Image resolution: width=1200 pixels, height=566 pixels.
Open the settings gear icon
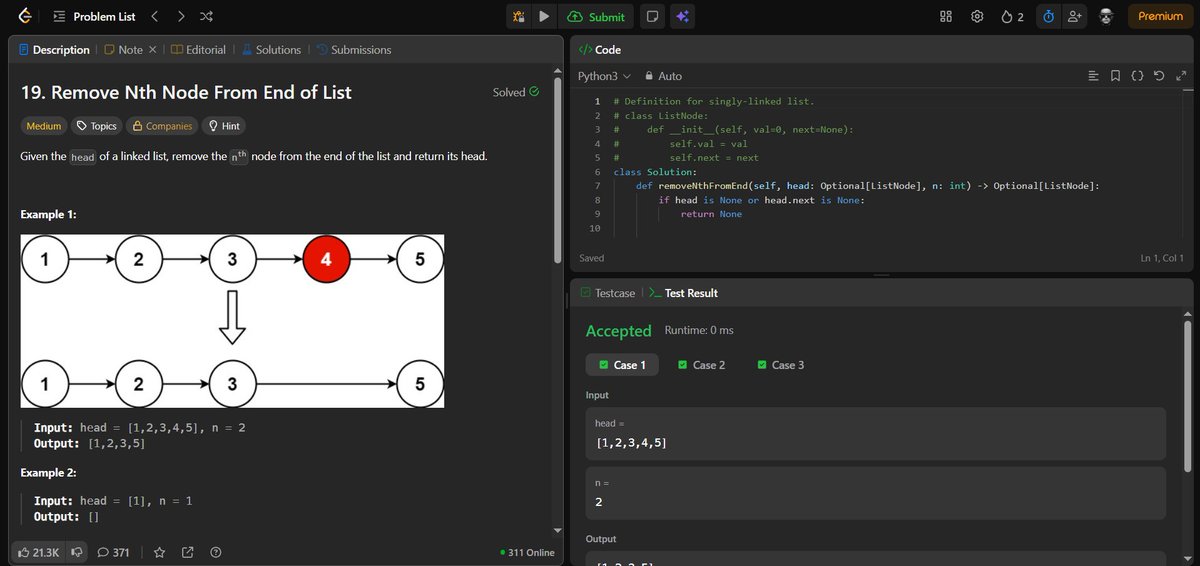(977, 17)
